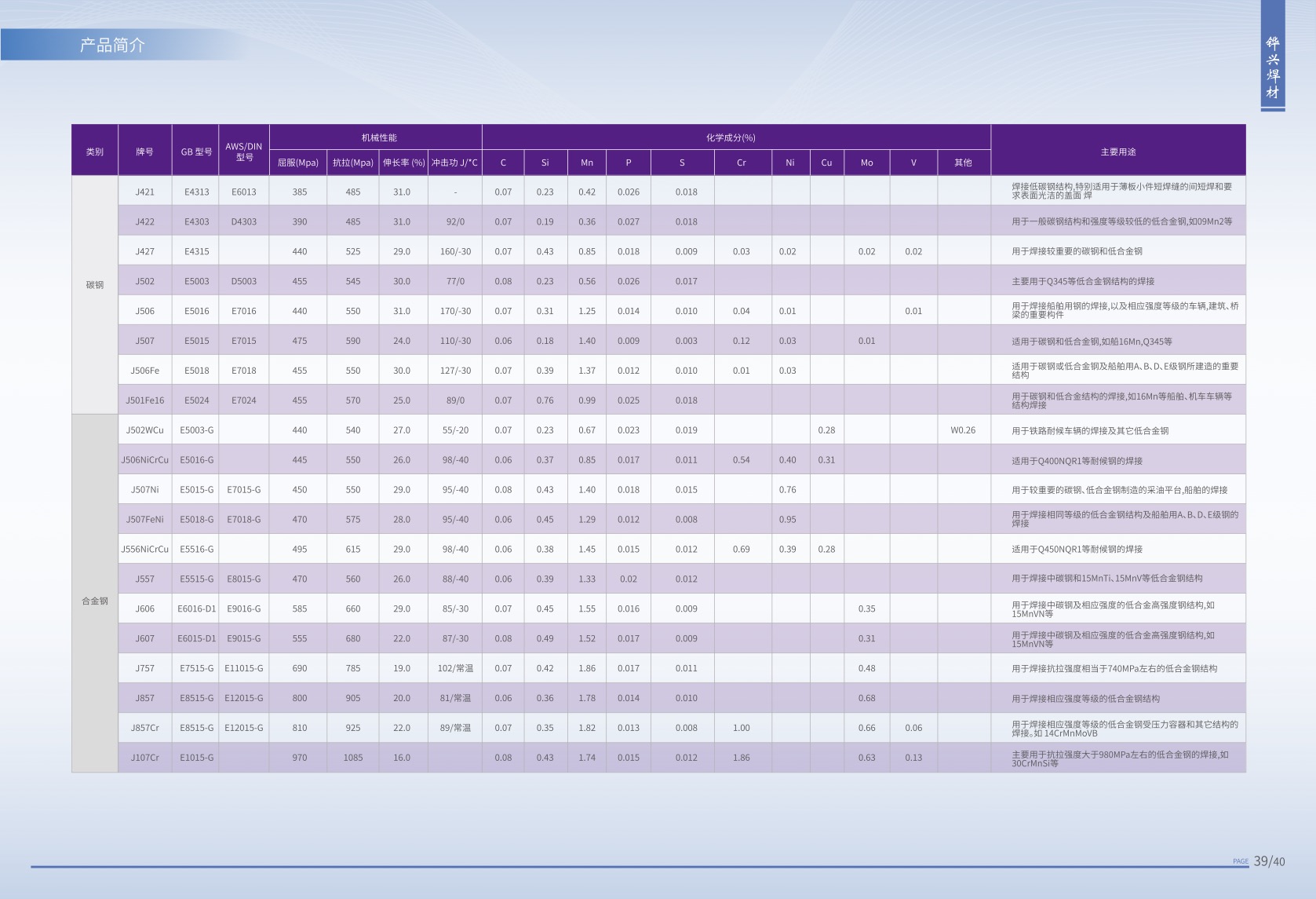Select the 碳钢 category cell

[x=95, y=285]
